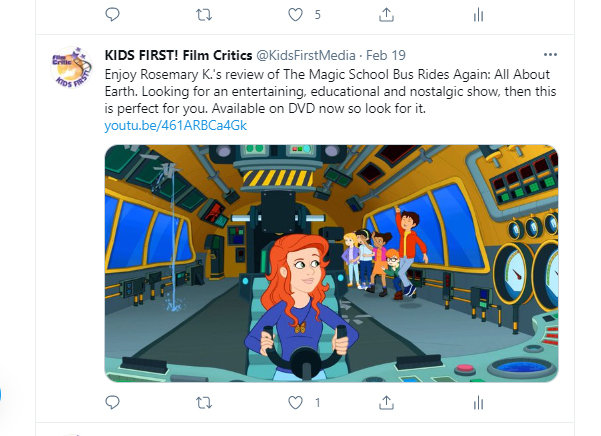
Task: Share the Magic School Bus review tweet
Action: [386, 402]
